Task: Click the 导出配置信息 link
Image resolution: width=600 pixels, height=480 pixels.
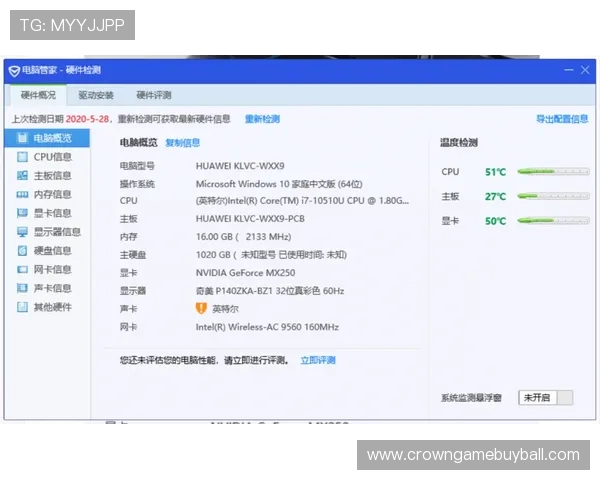Action: (562, 119)
